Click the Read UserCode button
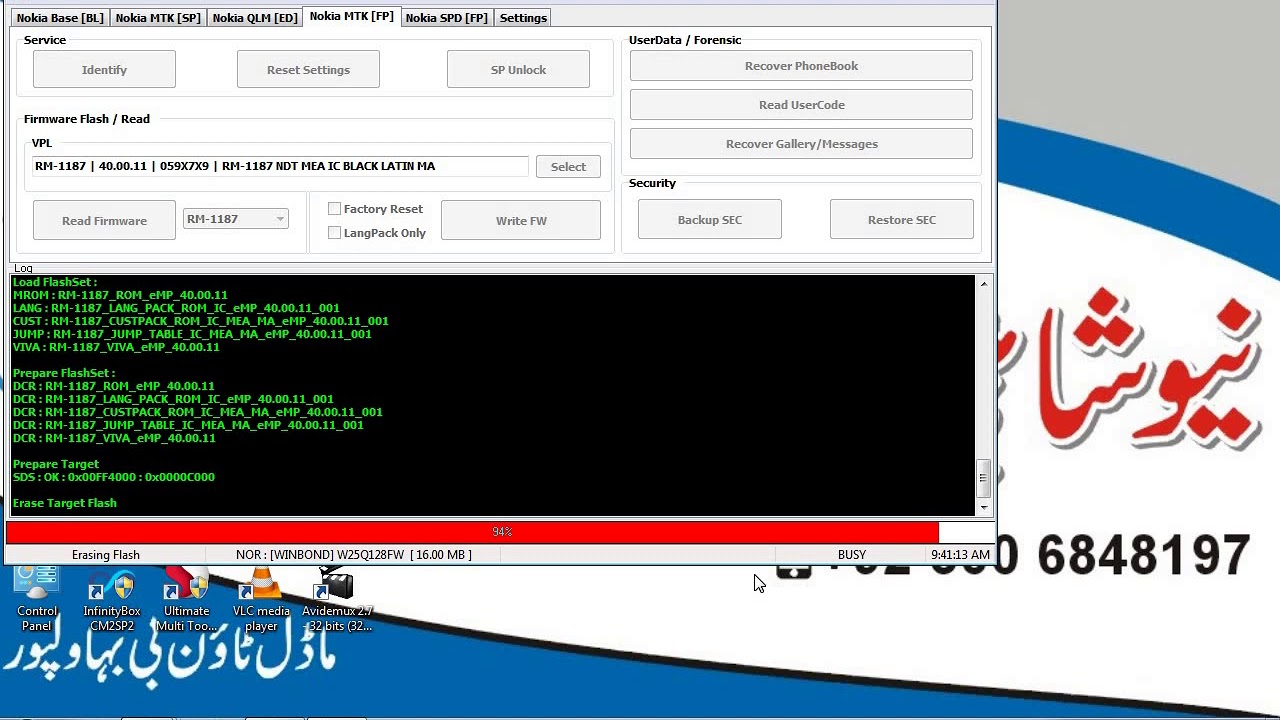This screenshot has width=1280, height=720. point(801,105)
